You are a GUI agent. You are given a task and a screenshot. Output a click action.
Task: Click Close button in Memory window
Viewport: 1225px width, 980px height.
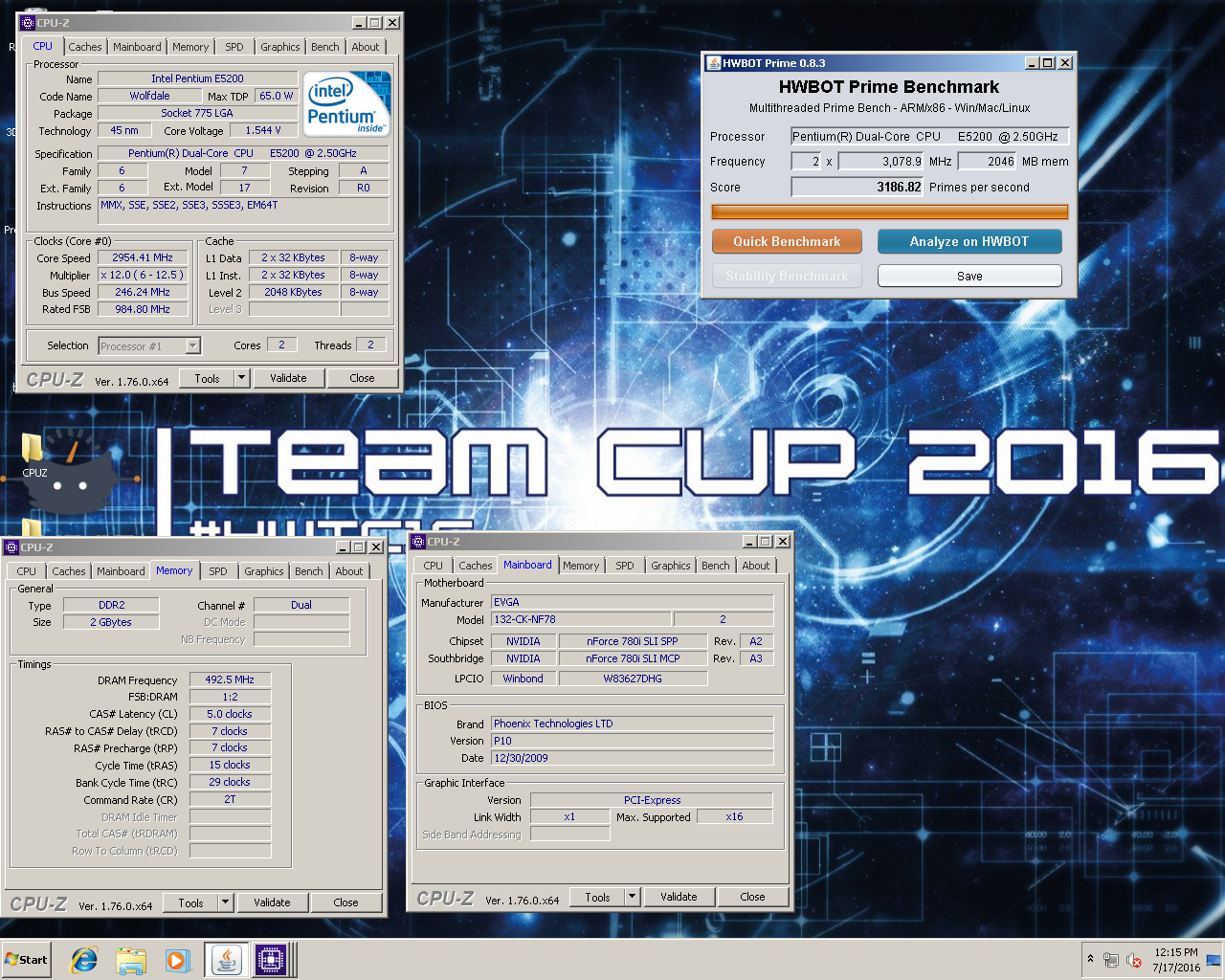click(x=345, y=902)
